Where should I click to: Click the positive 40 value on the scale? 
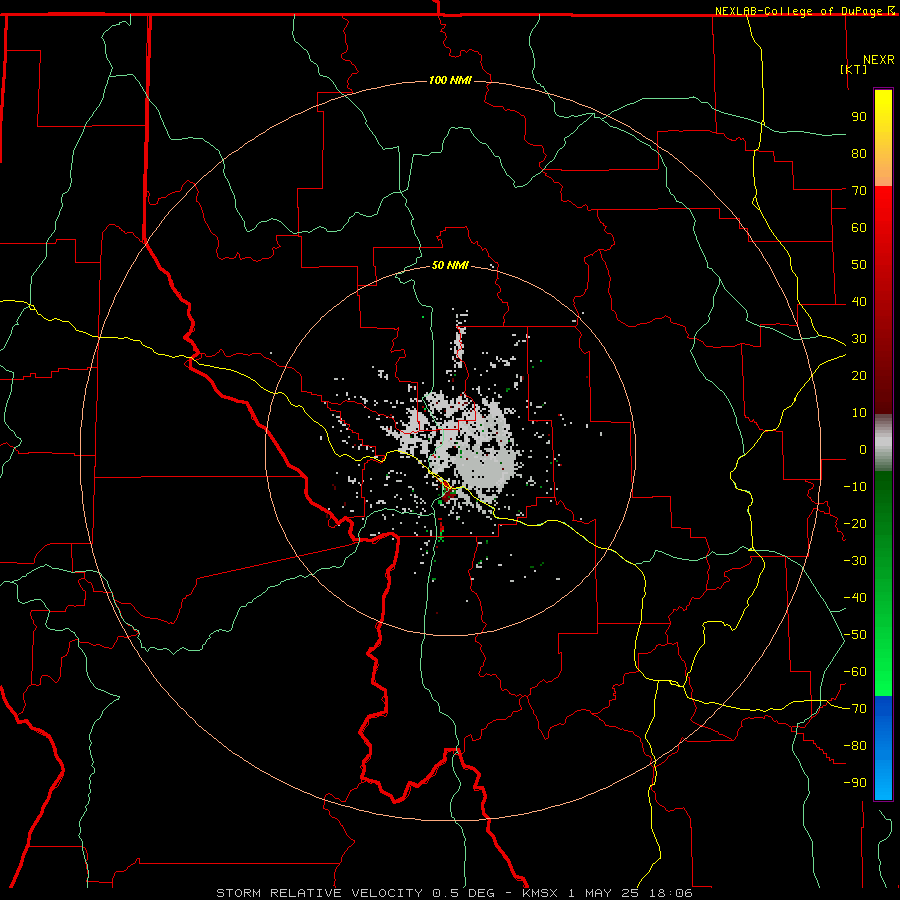859,301
